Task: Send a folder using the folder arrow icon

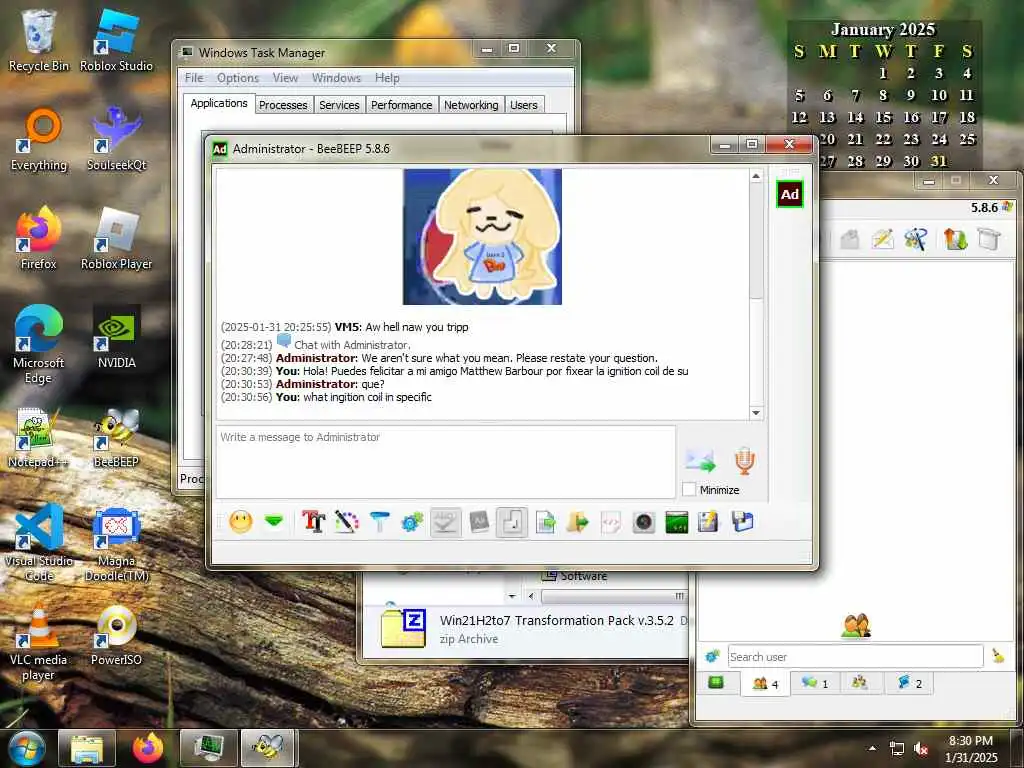Action: (x=578, y=522)
